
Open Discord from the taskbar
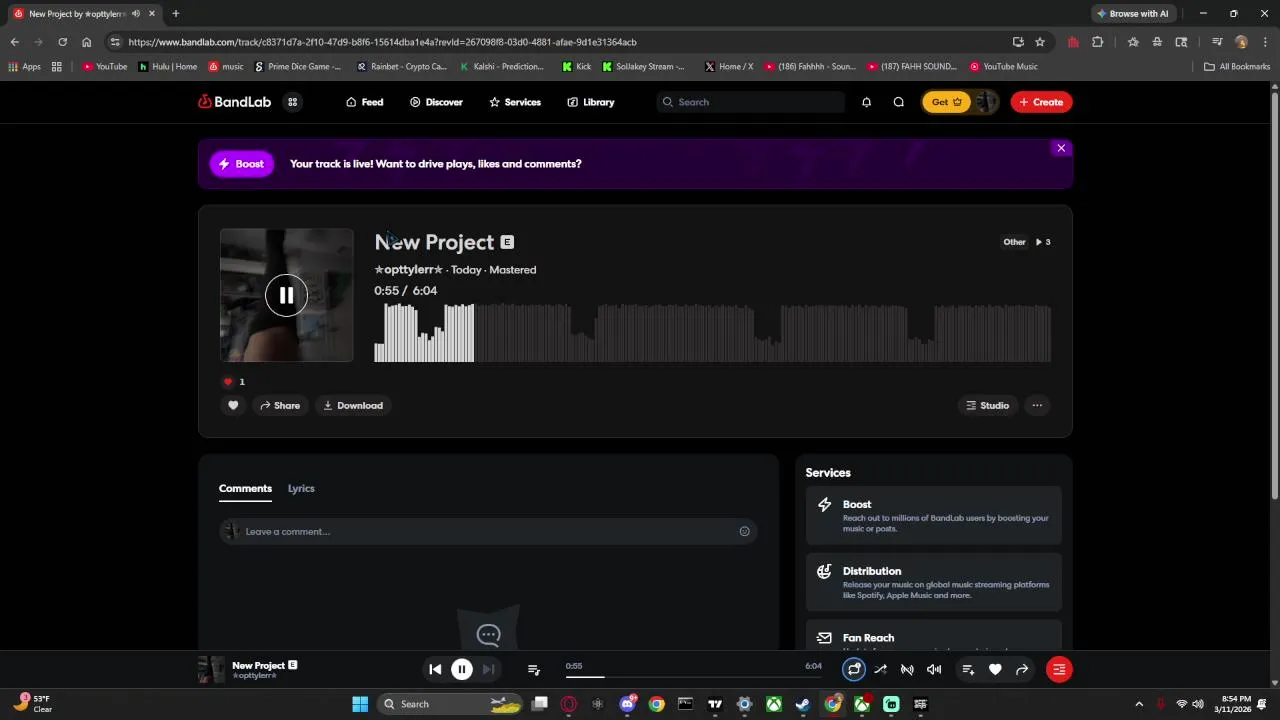[627, 704]
